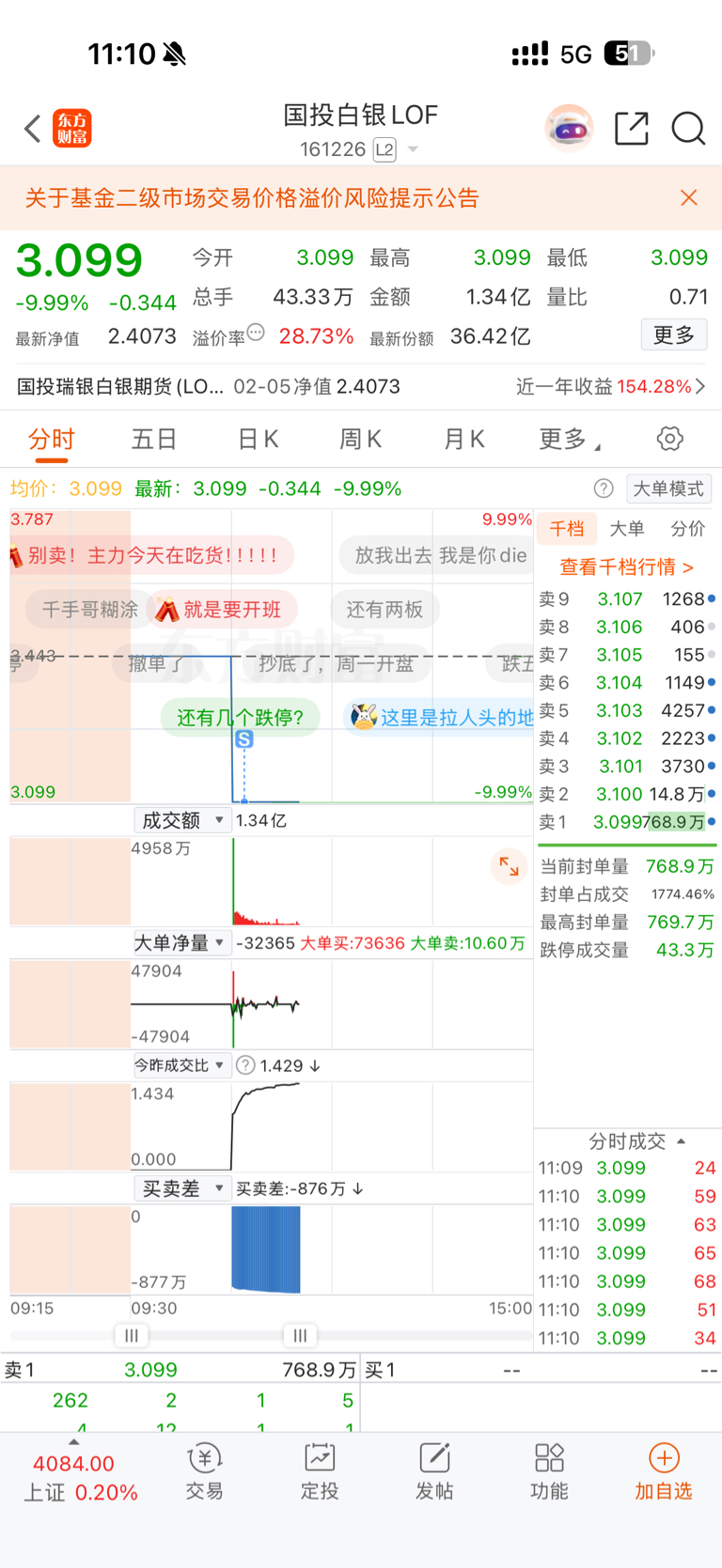
Task: Tap the 11:09 3.099 trade record
Action: 626,1168
